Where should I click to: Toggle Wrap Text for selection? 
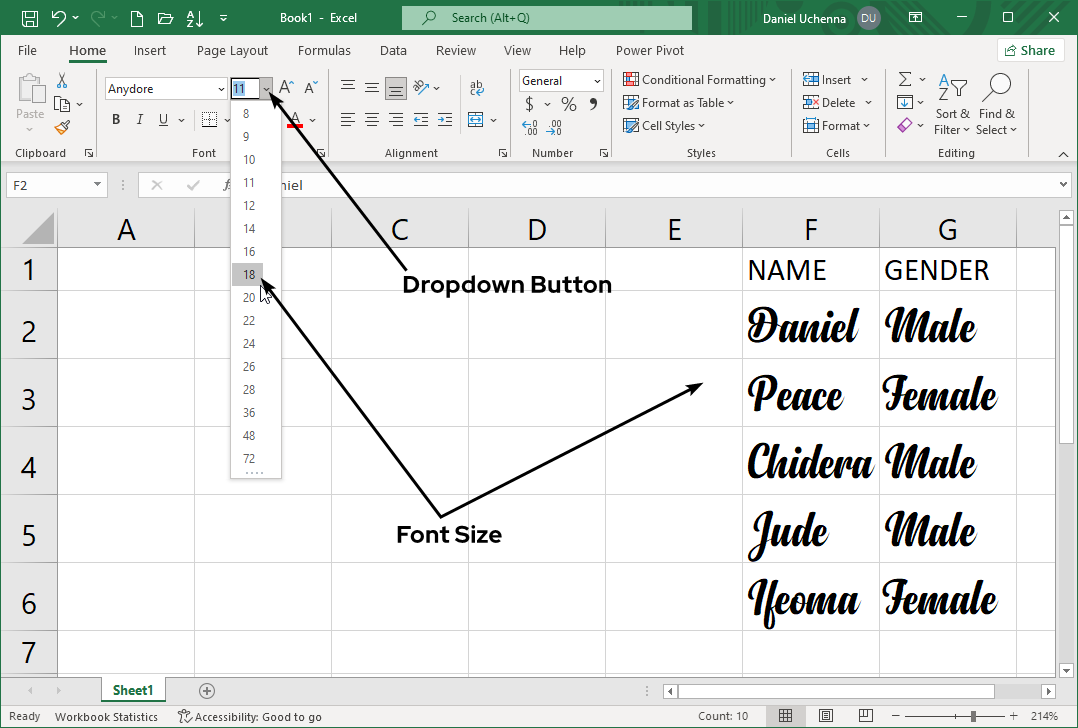[477, 88]
